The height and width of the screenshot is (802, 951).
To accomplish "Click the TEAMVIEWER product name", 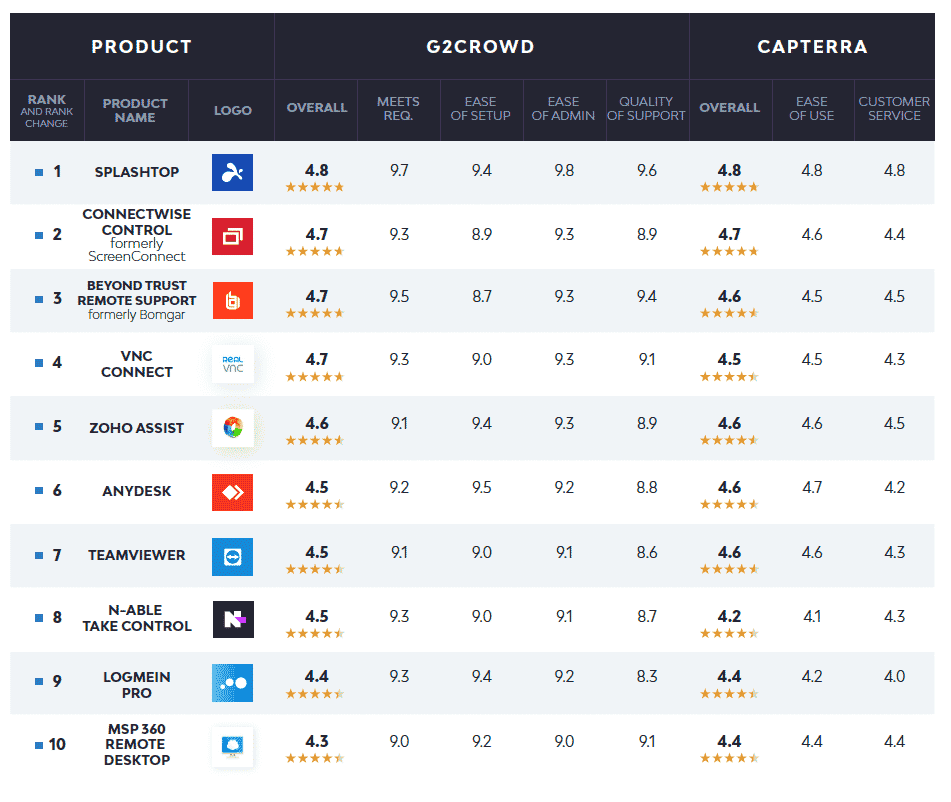I will (136, 555).
